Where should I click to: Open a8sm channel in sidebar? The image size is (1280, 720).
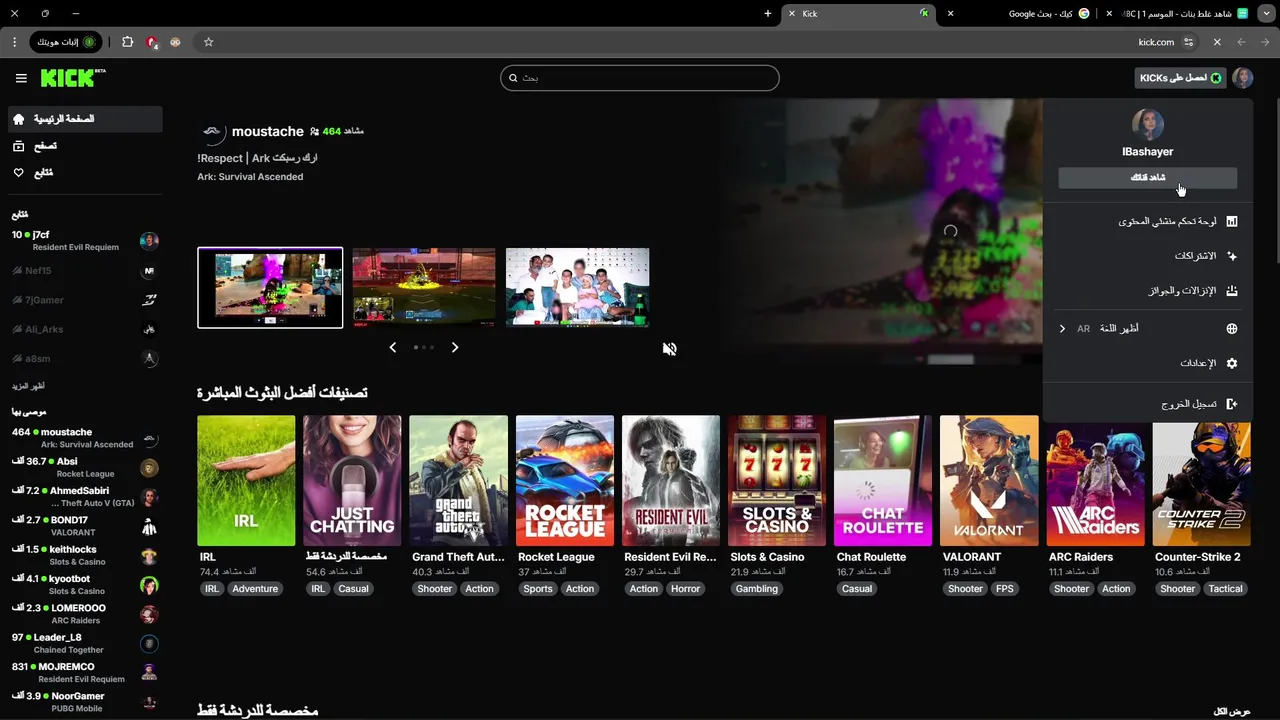[85, 358]
